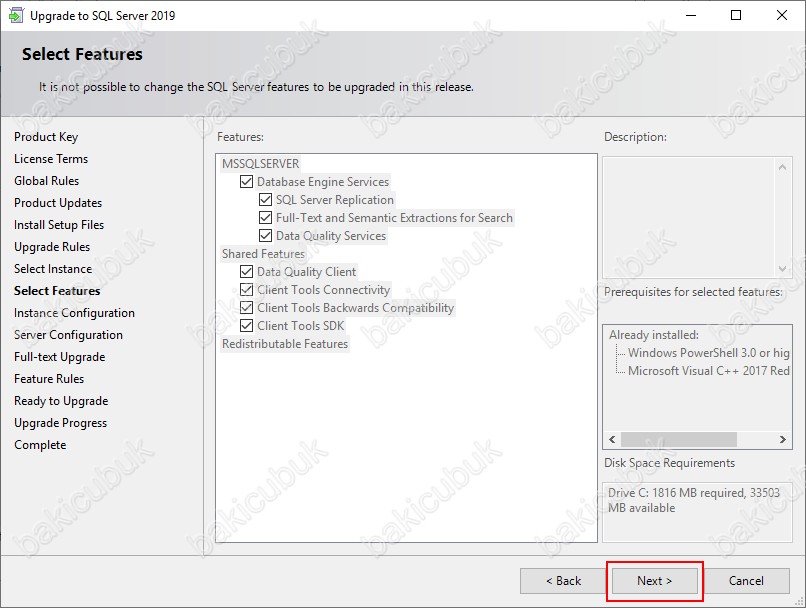Cancel the upgrade wizard

746,581
